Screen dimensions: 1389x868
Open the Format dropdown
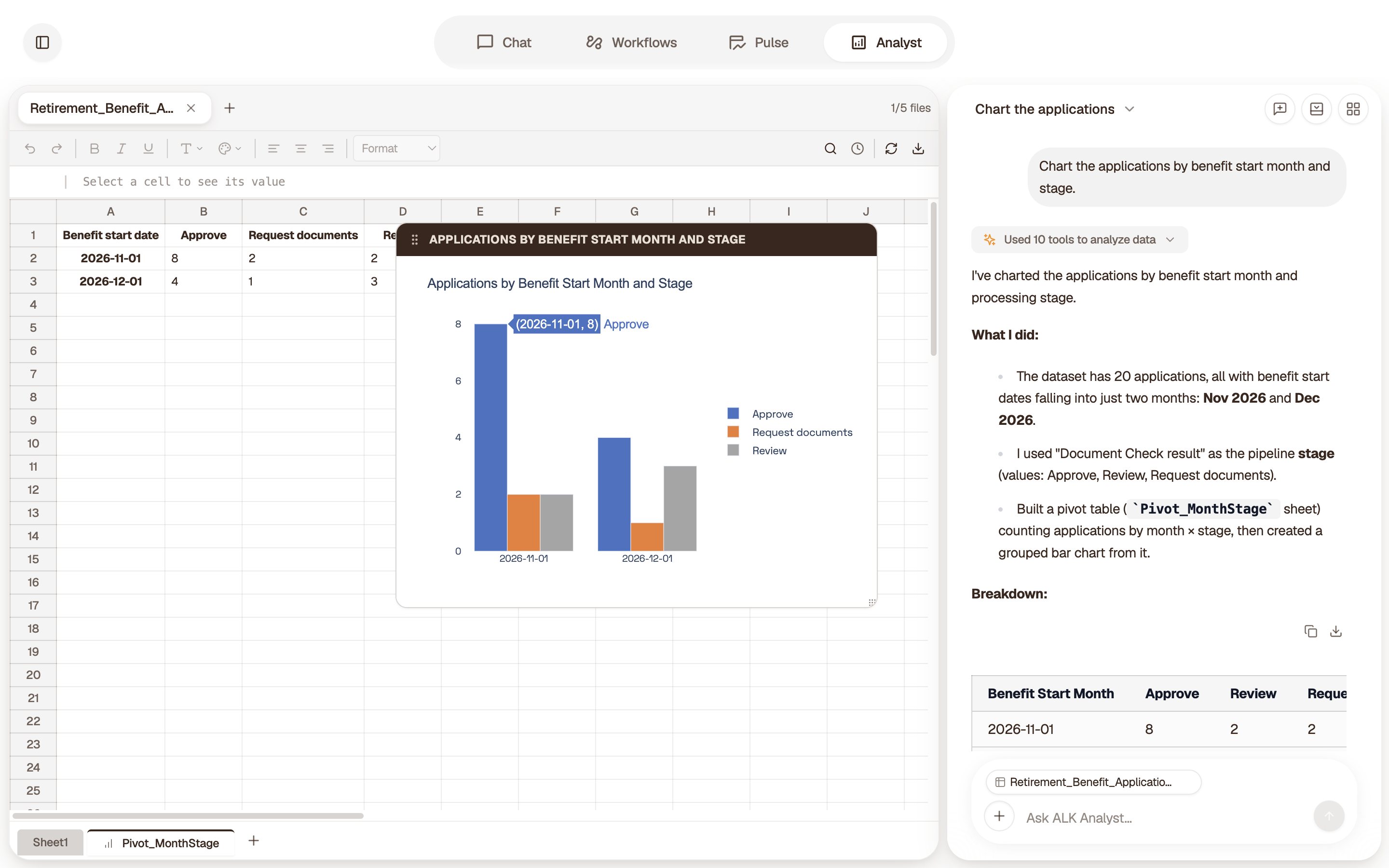[396, 149]
